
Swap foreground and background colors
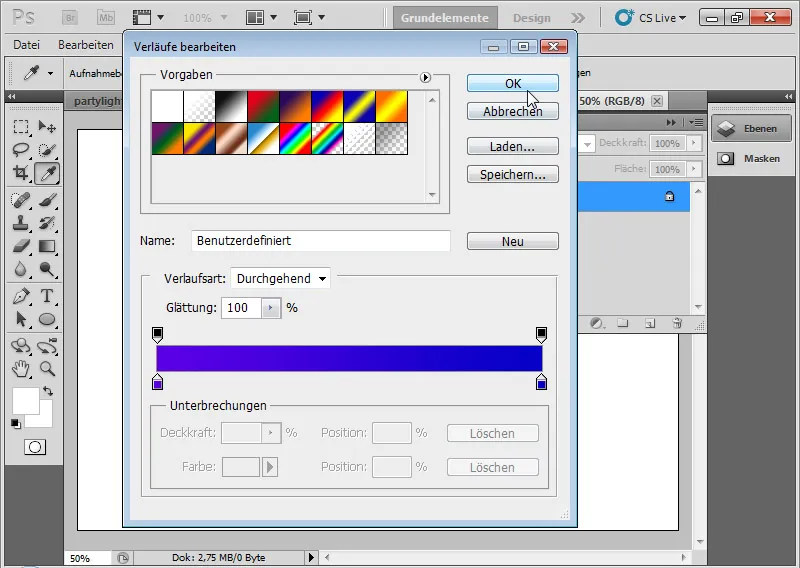coord(48,391)
